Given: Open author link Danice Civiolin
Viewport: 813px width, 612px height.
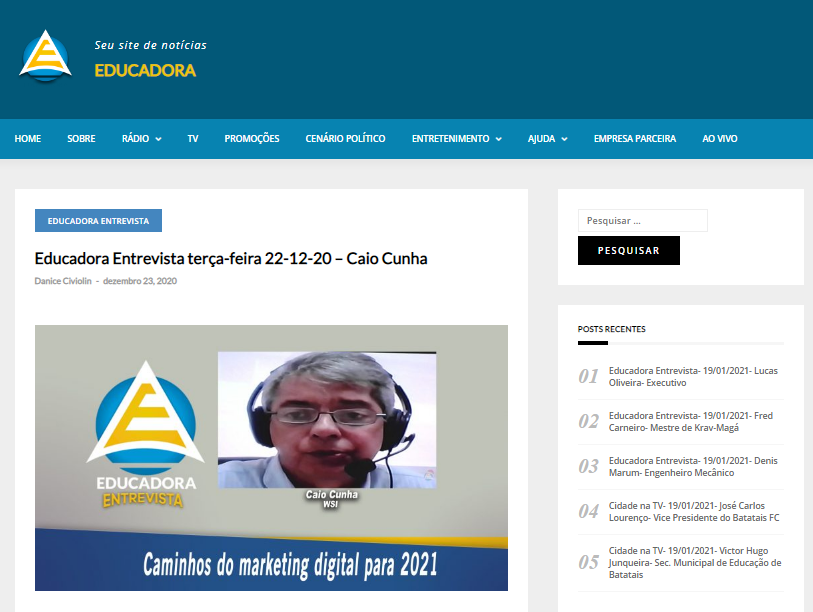Looking at the screenshot, I should (62, 281).
